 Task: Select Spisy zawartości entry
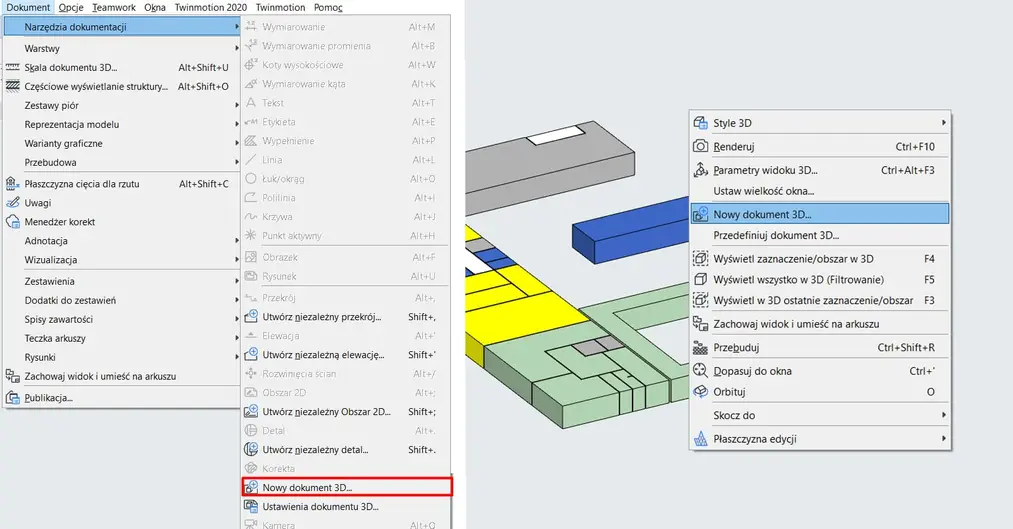122,319
